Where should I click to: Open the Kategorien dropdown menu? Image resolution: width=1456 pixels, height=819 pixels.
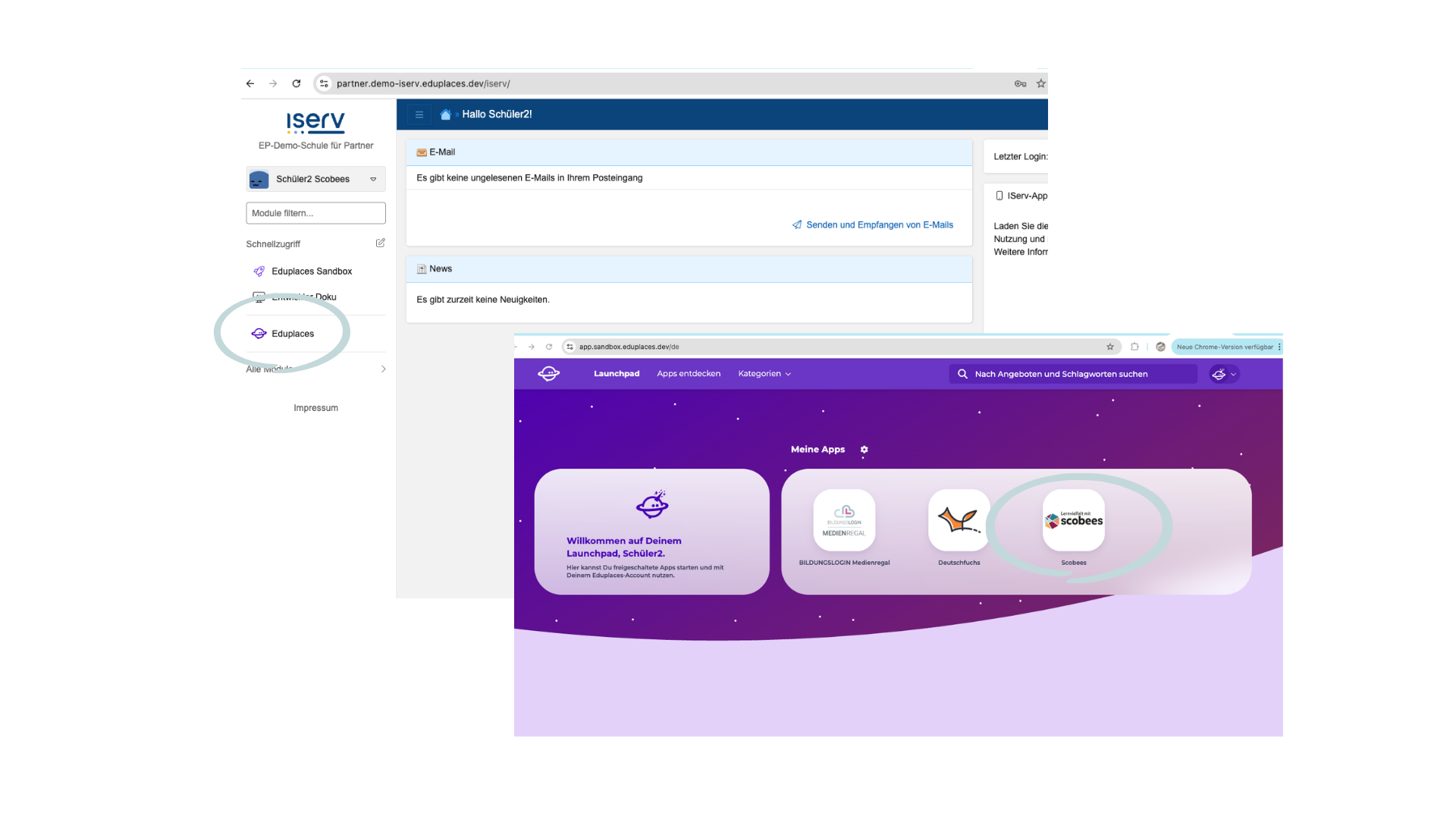(764, 374)
